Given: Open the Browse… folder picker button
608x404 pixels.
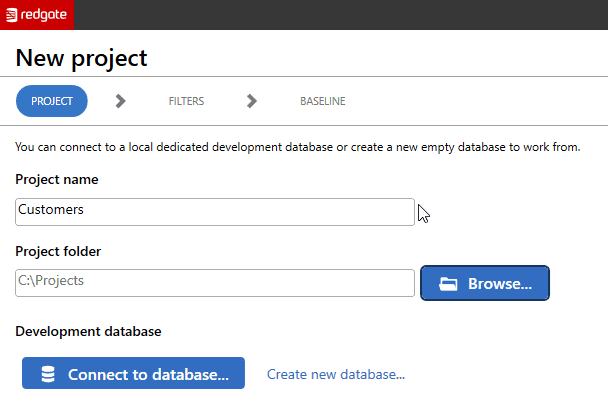Looking at the screenshot, I should click(x=485, y=283).
